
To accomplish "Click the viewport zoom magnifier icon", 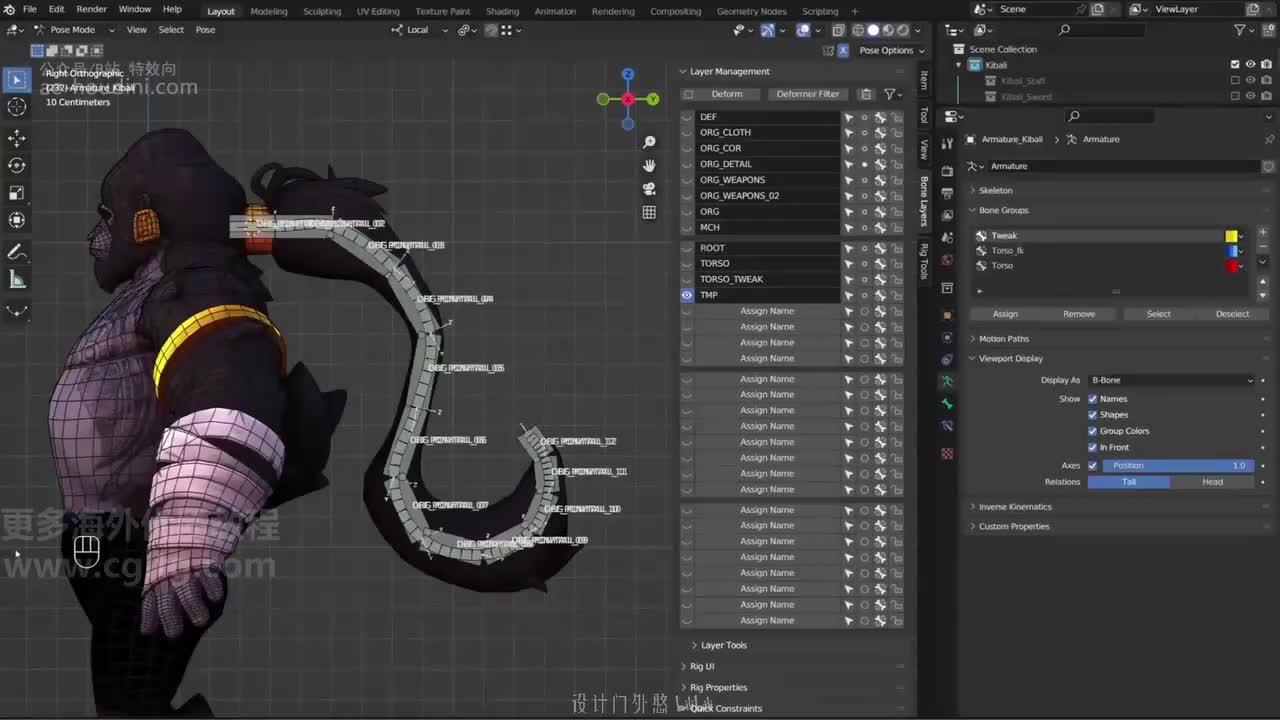I will pyautogui.click(x=649, y=143).
